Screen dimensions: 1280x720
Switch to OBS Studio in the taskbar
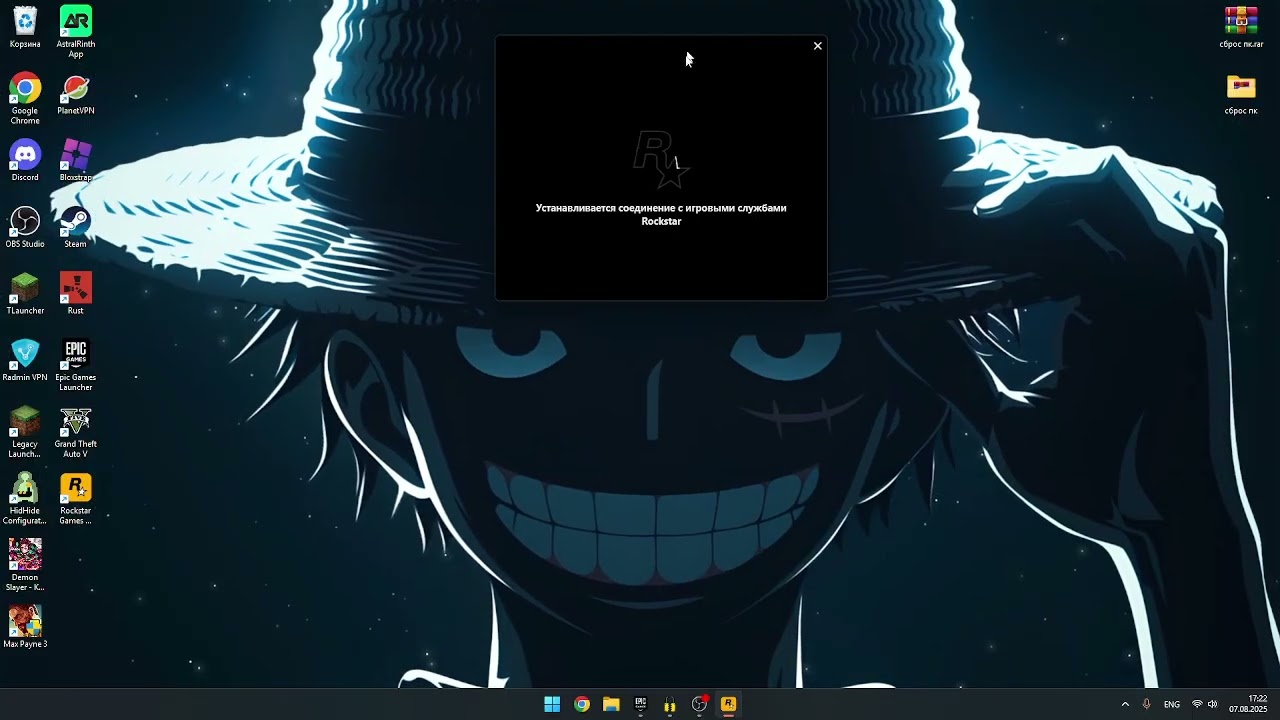700,704
